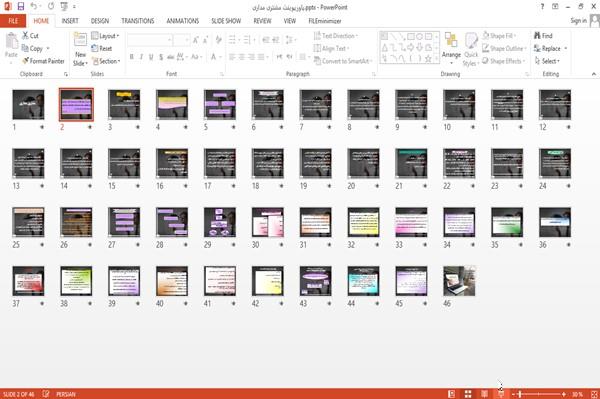
Task: Select slide 29 thumbnail
Action: coord(220,222)
